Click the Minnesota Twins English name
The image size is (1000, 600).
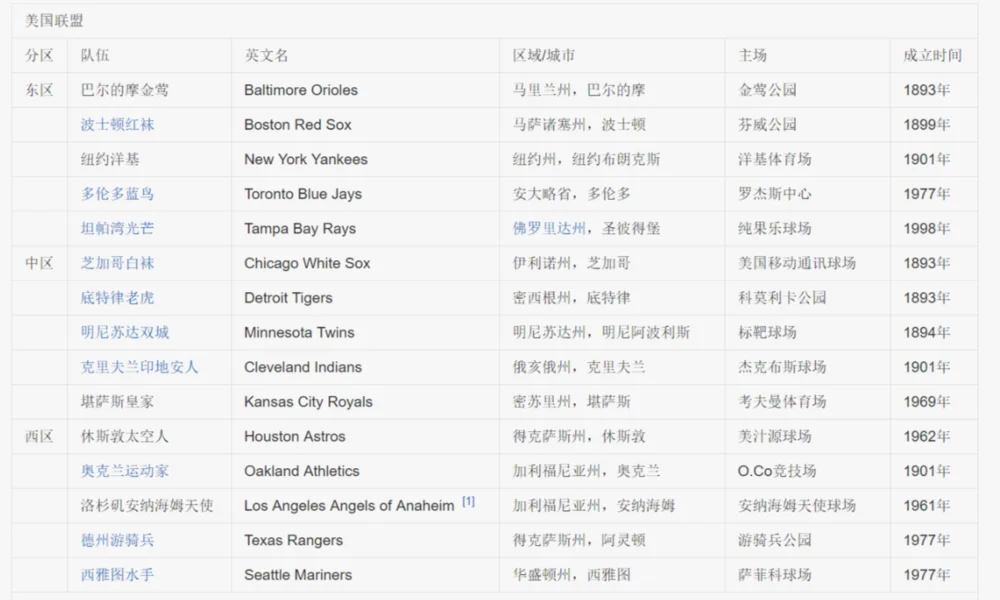click(x=299, y=332)
